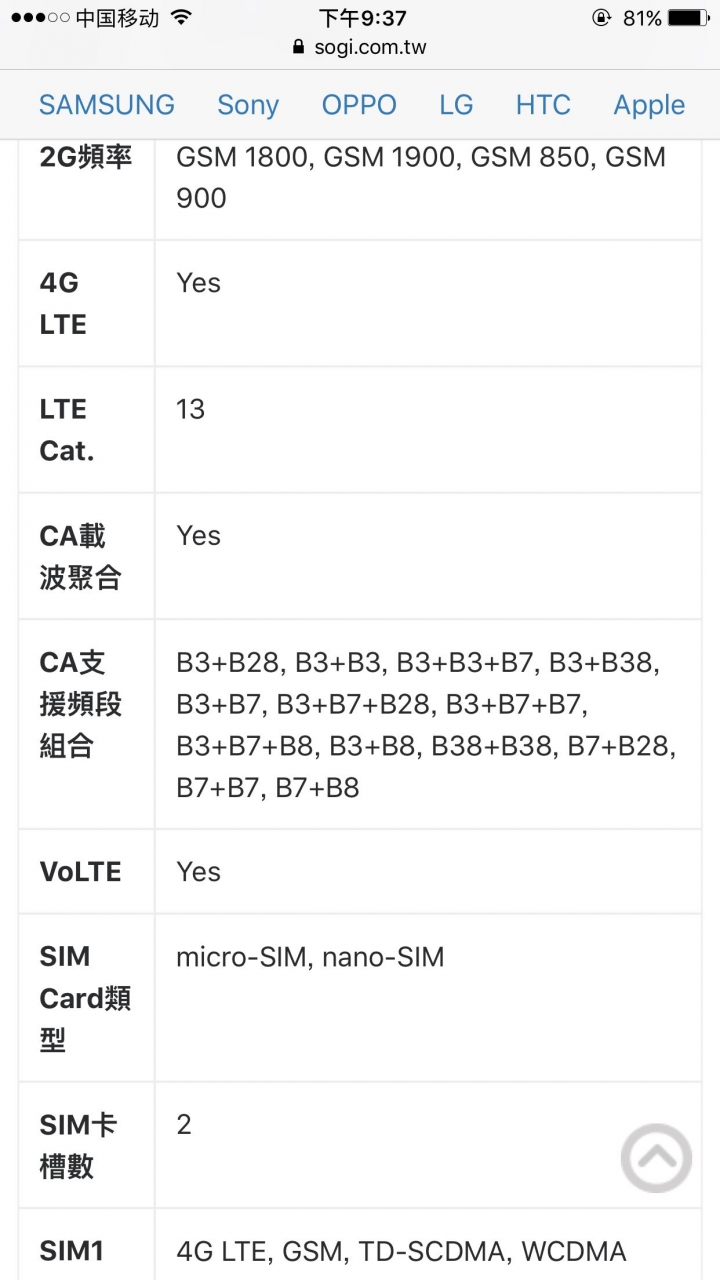Go to the Apple brand page
This screenshot has width=720, height=1280.
pos(649,105)
